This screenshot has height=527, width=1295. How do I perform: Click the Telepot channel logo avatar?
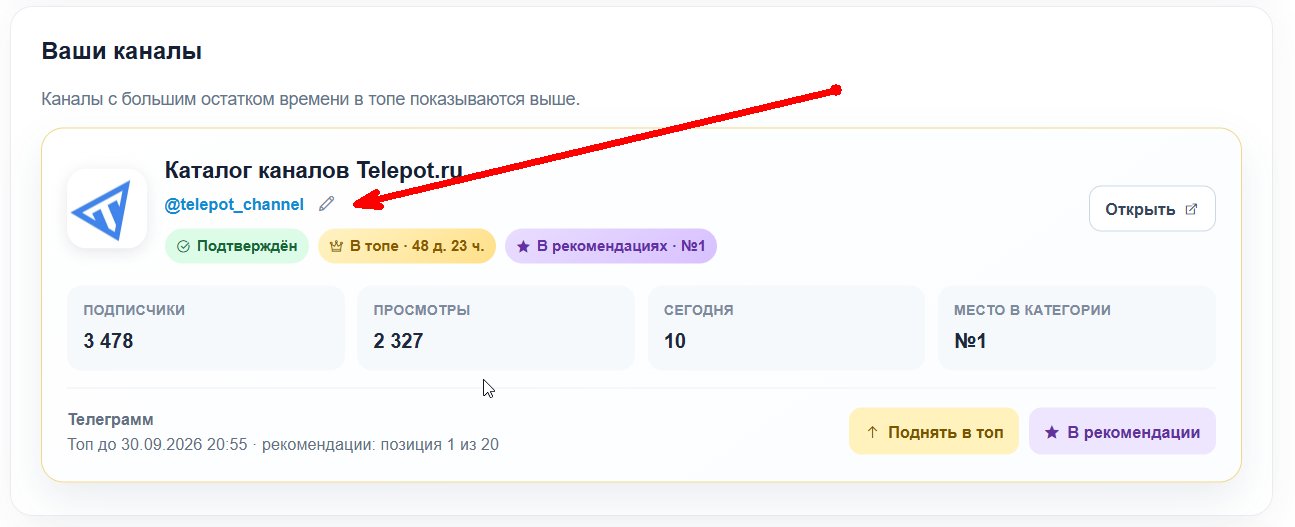click(107, 208)
